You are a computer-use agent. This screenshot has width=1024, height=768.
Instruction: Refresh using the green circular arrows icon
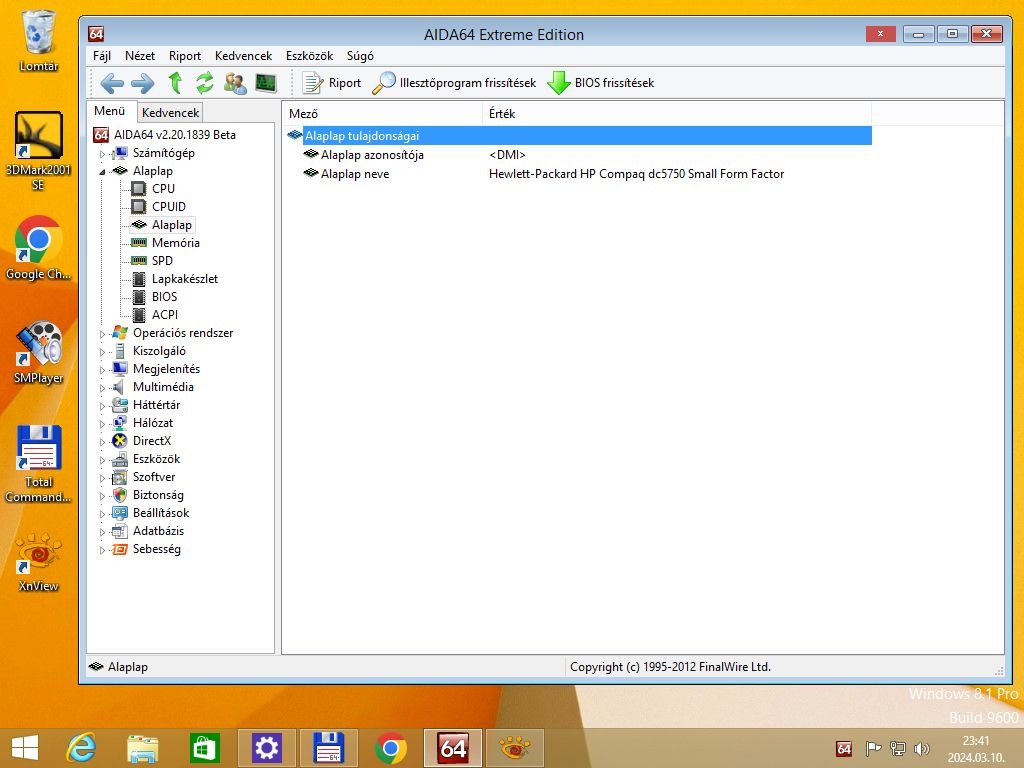[205, 83]
